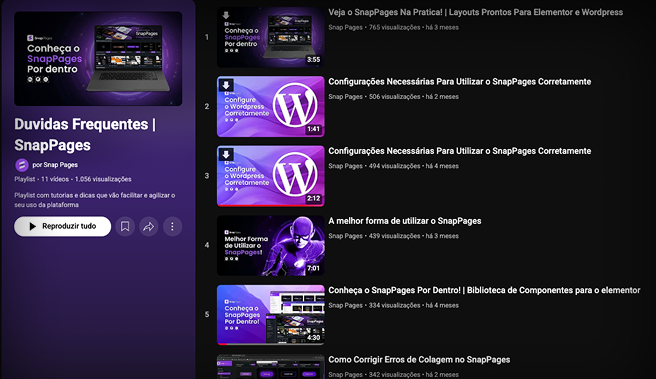Click the red progress bar under video 3
Screen dimensions: 656x379
pos(271,205)
